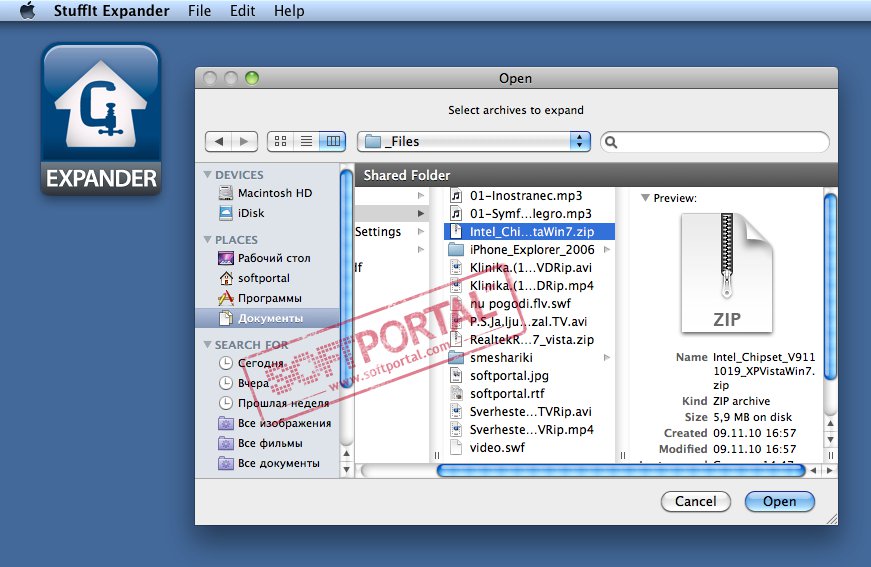Image resolution: width=871 pixels, height=567 pixels.
Task: Click the horizontal column browser scrollbar
Action: tap(620, 470)
